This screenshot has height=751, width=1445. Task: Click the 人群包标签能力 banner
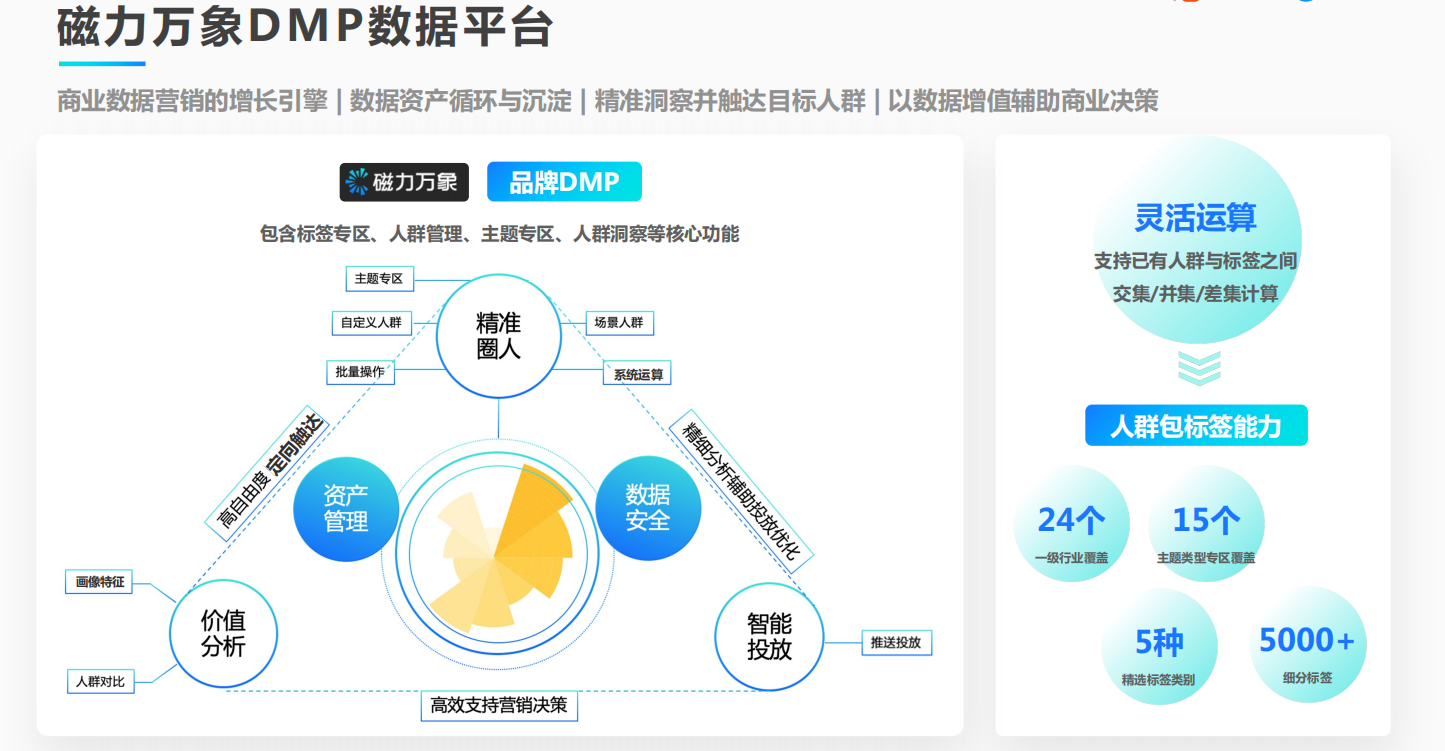(1196, 426)
